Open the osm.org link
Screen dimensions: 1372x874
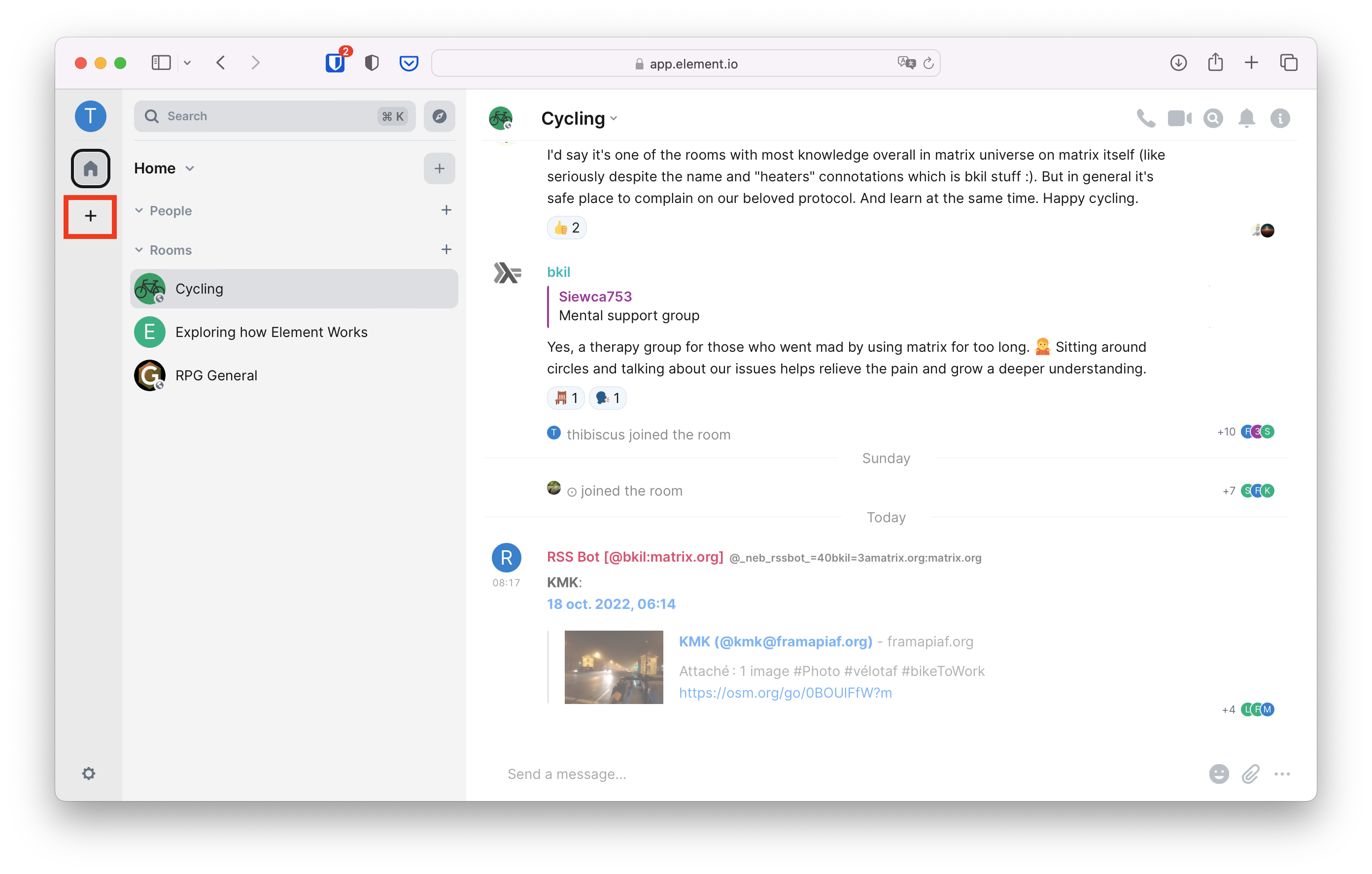(x=785, y=692)
